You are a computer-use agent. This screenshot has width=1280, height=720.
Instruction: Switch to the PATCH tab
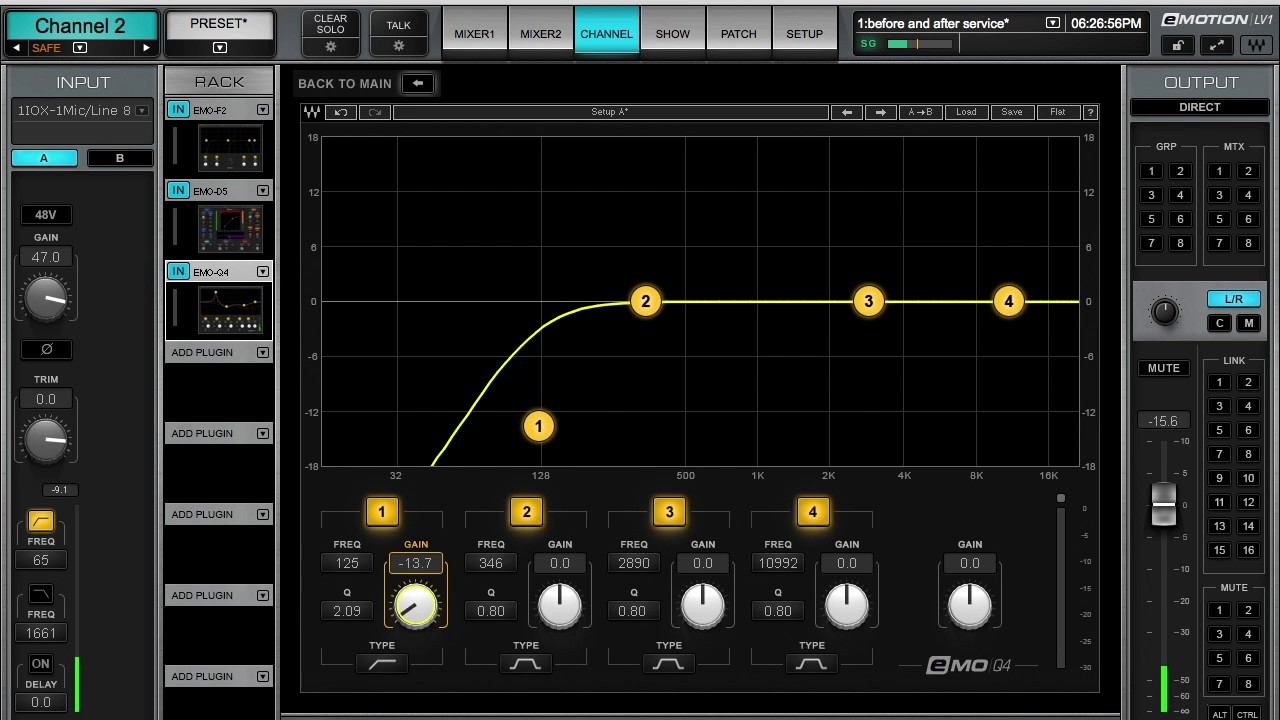tap(738, 33)
